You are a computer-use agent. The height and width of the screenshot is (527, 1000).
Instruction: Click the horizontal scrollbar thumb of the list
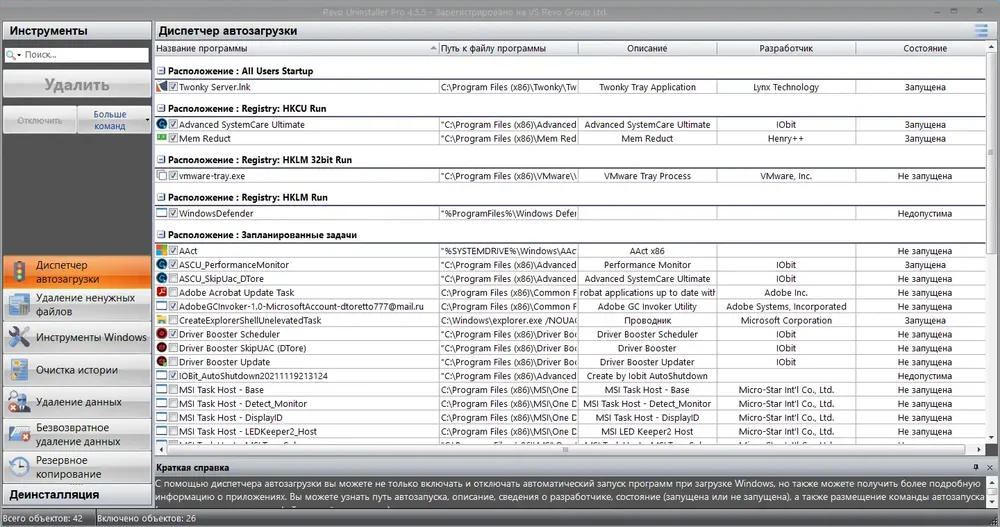coord(564,450)
